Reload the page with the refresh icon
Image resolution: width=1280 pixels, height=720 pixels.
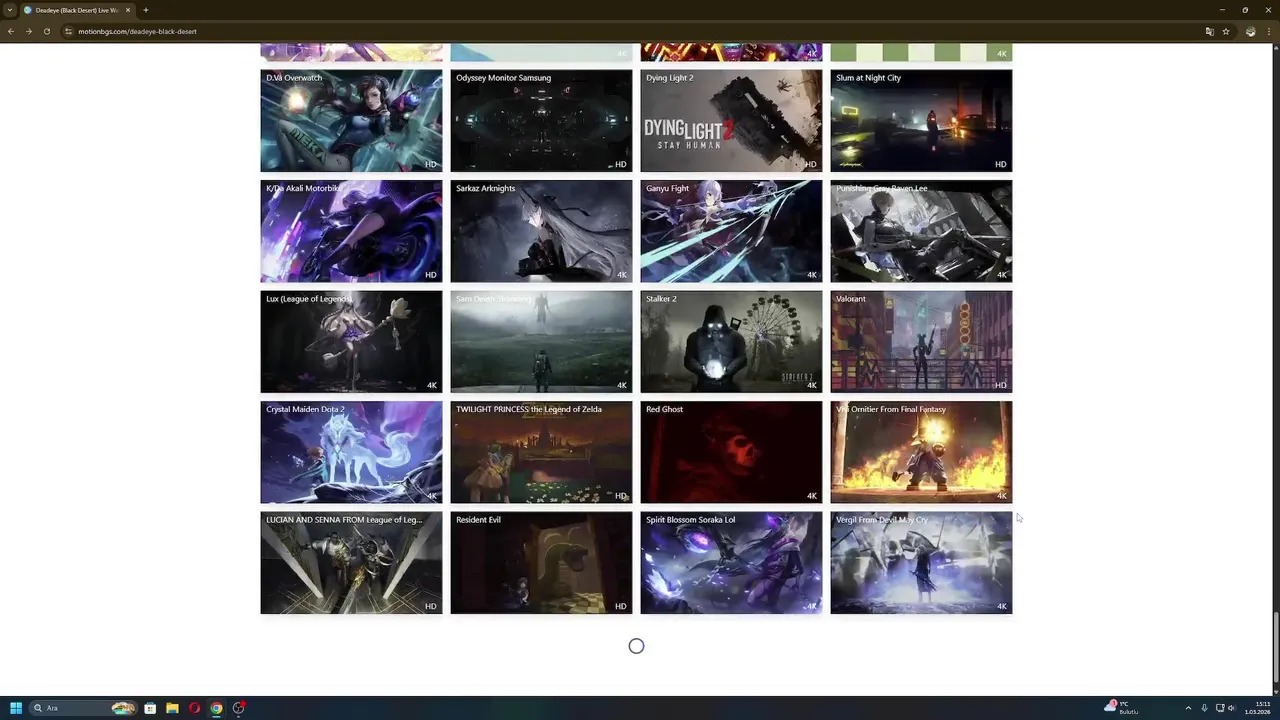point(46,31)
